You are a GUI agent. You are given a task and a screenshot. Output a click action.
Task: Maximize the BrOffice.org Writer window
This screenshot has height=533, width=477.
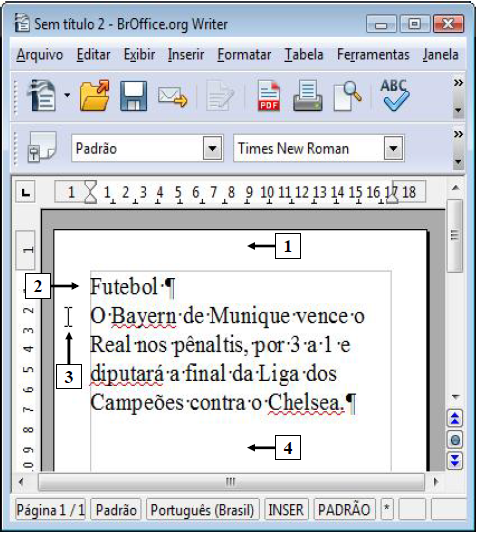pos(414,24)
